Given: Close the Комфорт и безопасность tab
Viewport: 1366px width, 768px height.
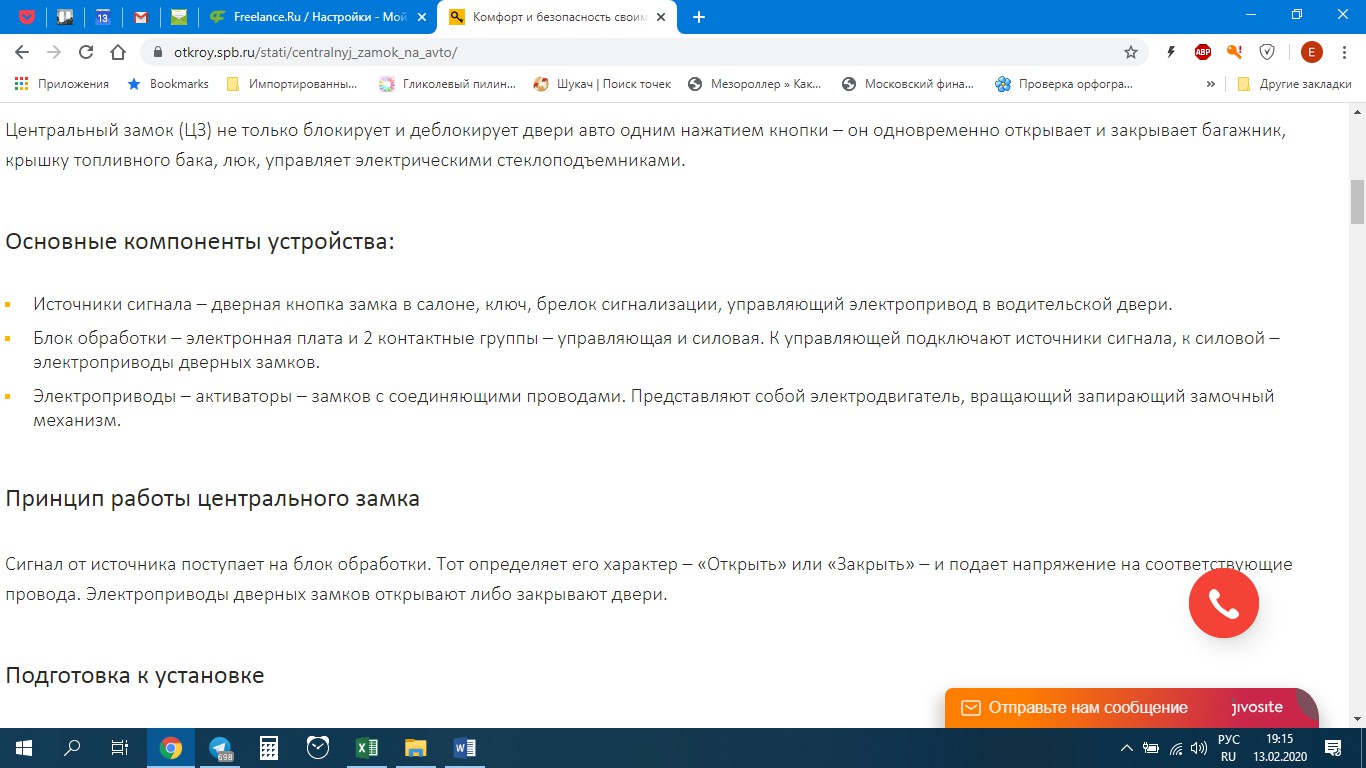Looking at the screenshot, I should point(659,17).
